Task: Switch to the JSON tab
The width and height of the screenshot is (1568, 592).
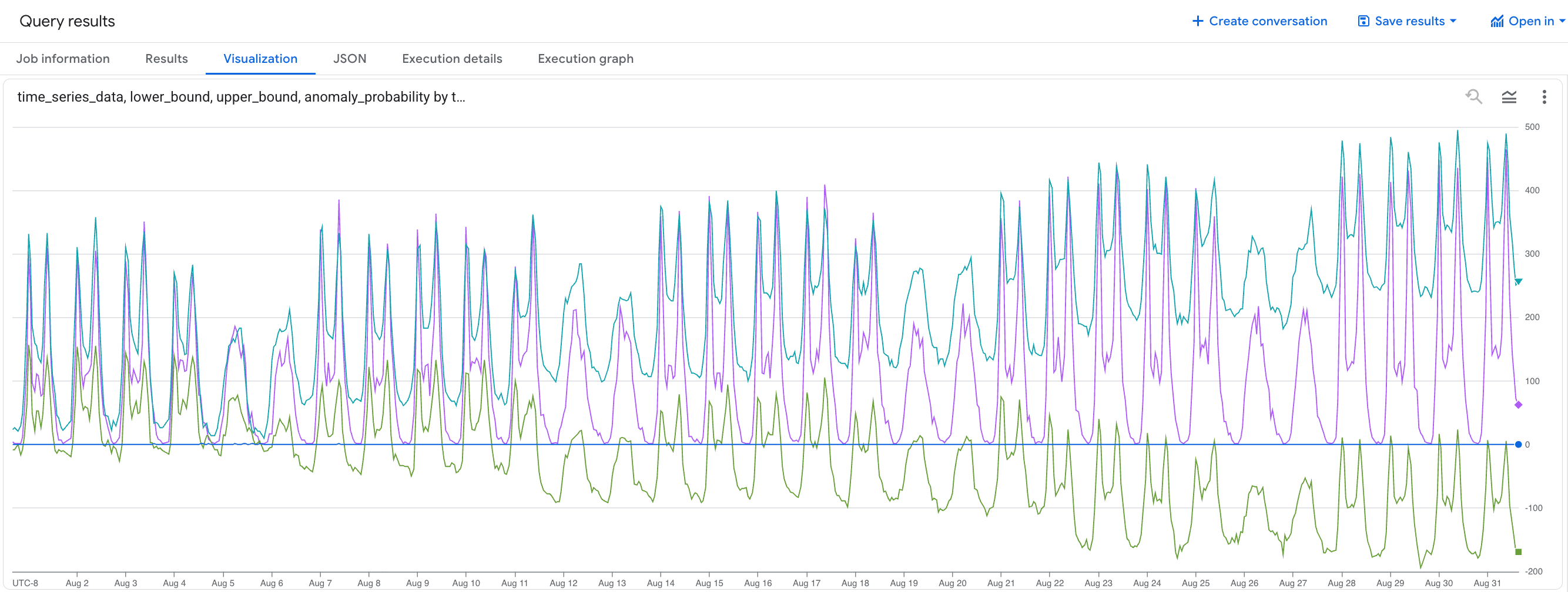Action: tap(350, 58)
